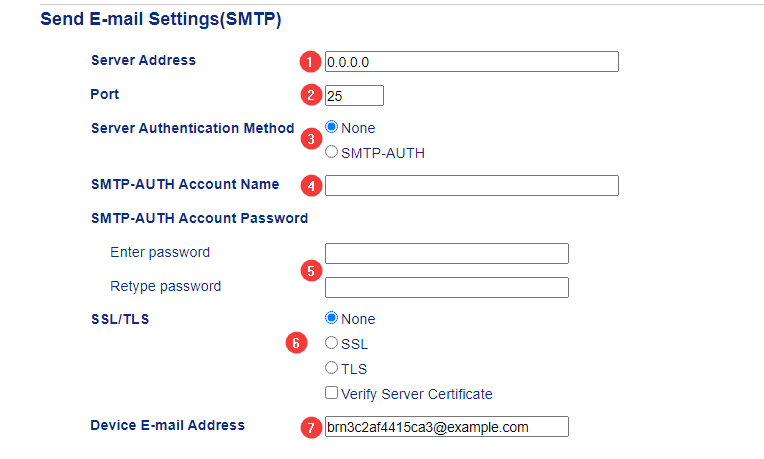Focus the Server Address field

click(472, 61)
